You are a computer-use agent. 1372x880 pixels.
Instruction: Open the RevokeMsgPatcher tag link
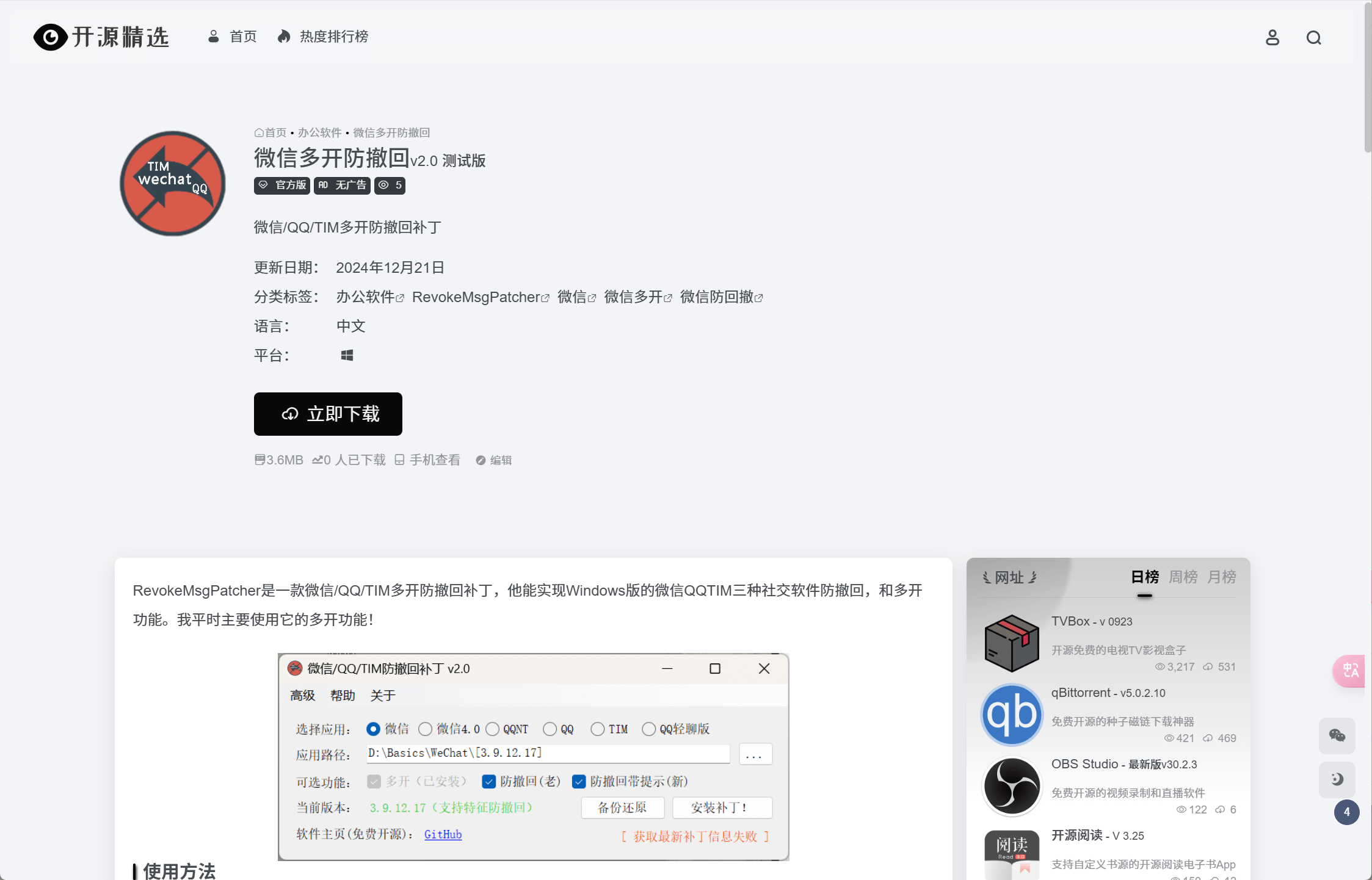coord(477,297)
